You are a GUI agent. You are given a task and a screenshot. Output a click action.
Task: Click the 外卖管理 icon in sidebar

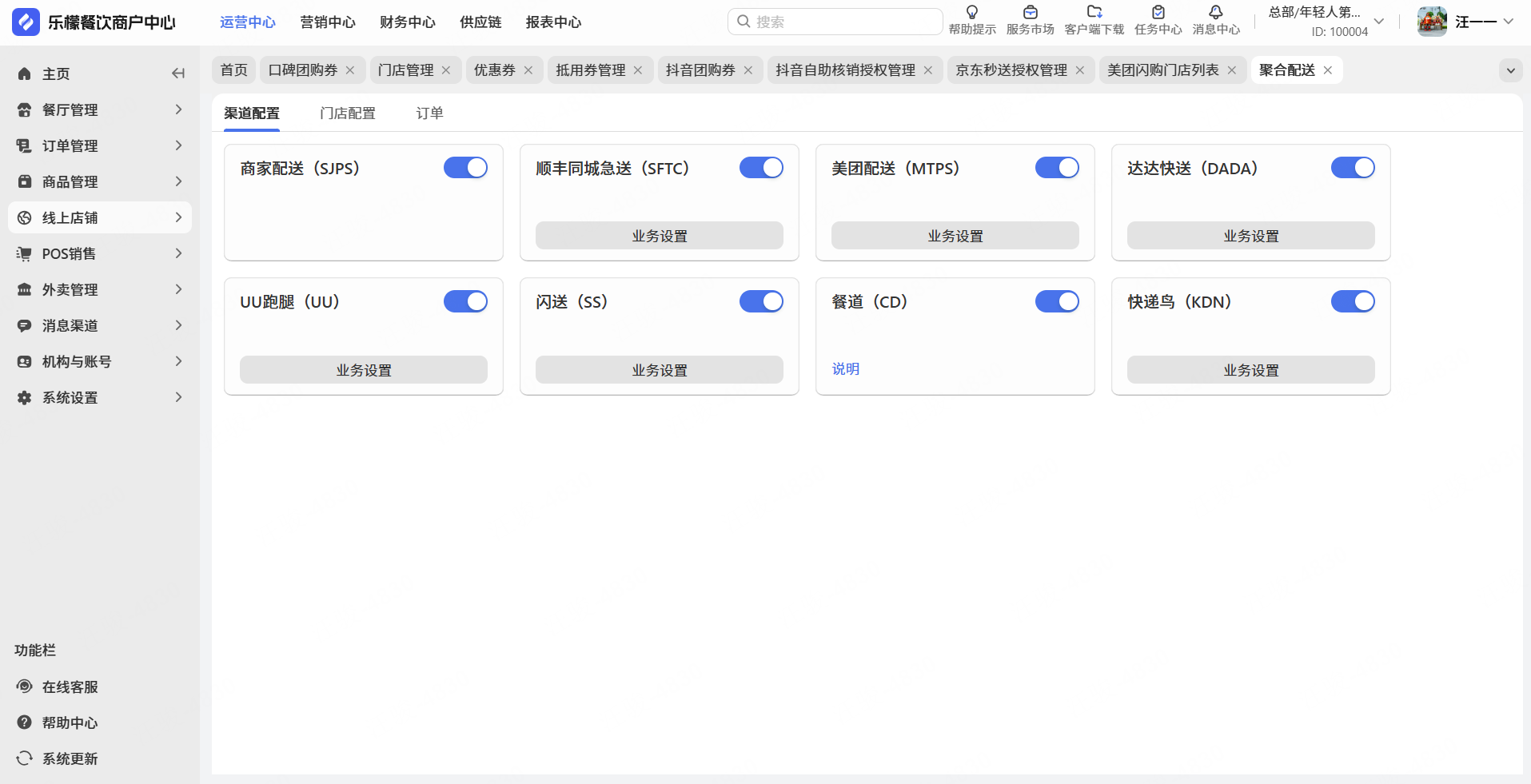point(25,289)
